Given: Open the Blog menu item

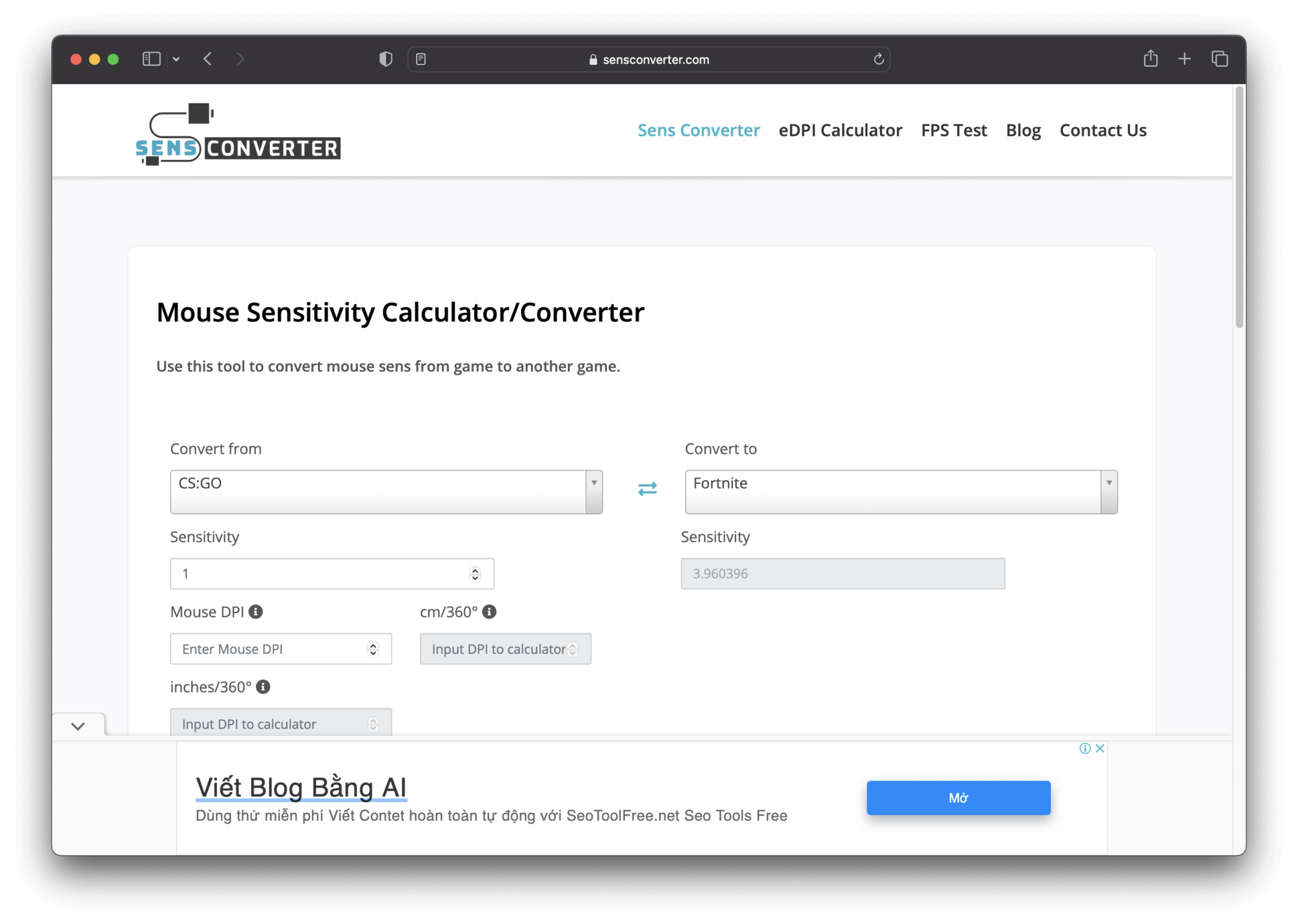Looking at the screenshot, I should [x=1022, y=129].
